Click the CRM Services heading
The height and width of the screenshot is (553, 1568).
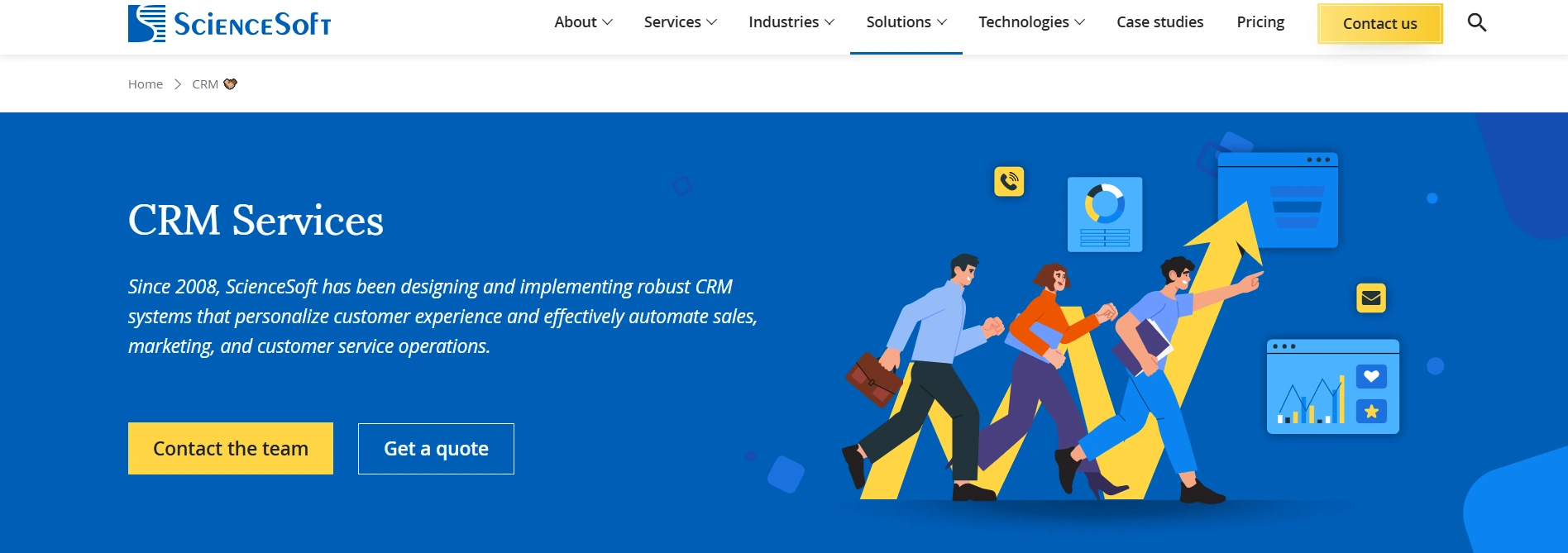pos(256,220)
